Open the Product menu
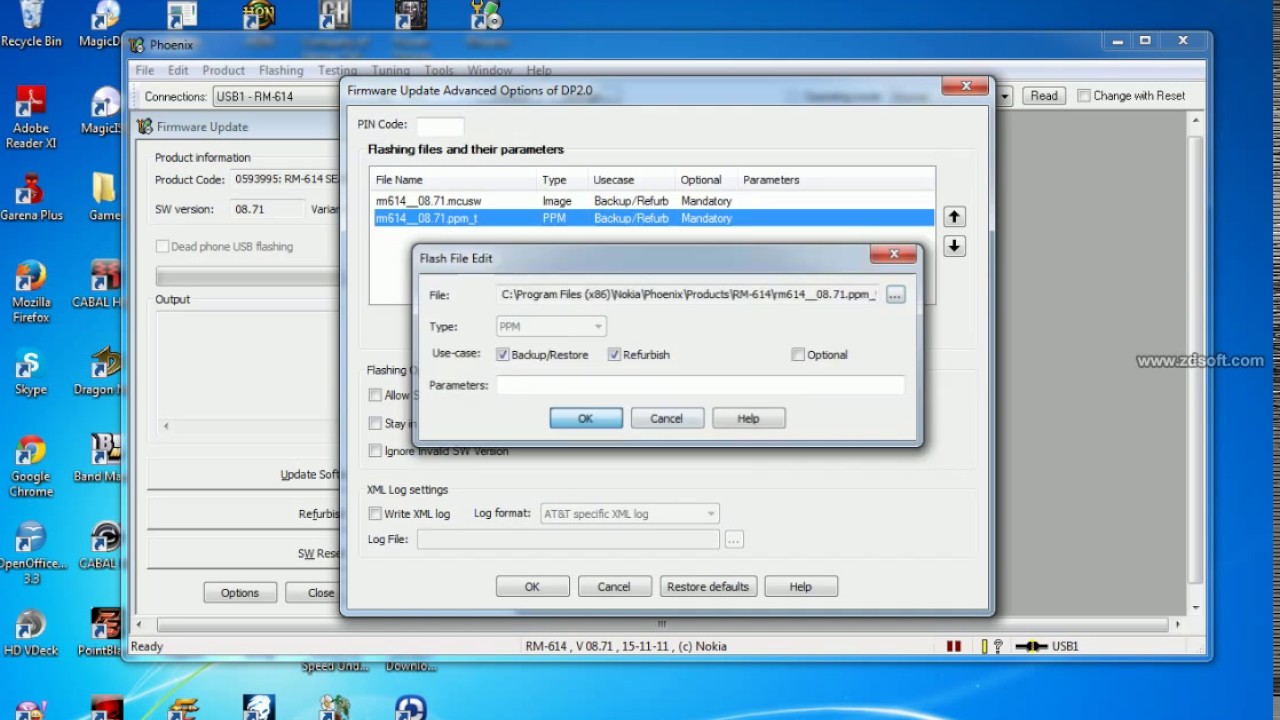Screen dimensions: 1280x720 coord(223,71)
